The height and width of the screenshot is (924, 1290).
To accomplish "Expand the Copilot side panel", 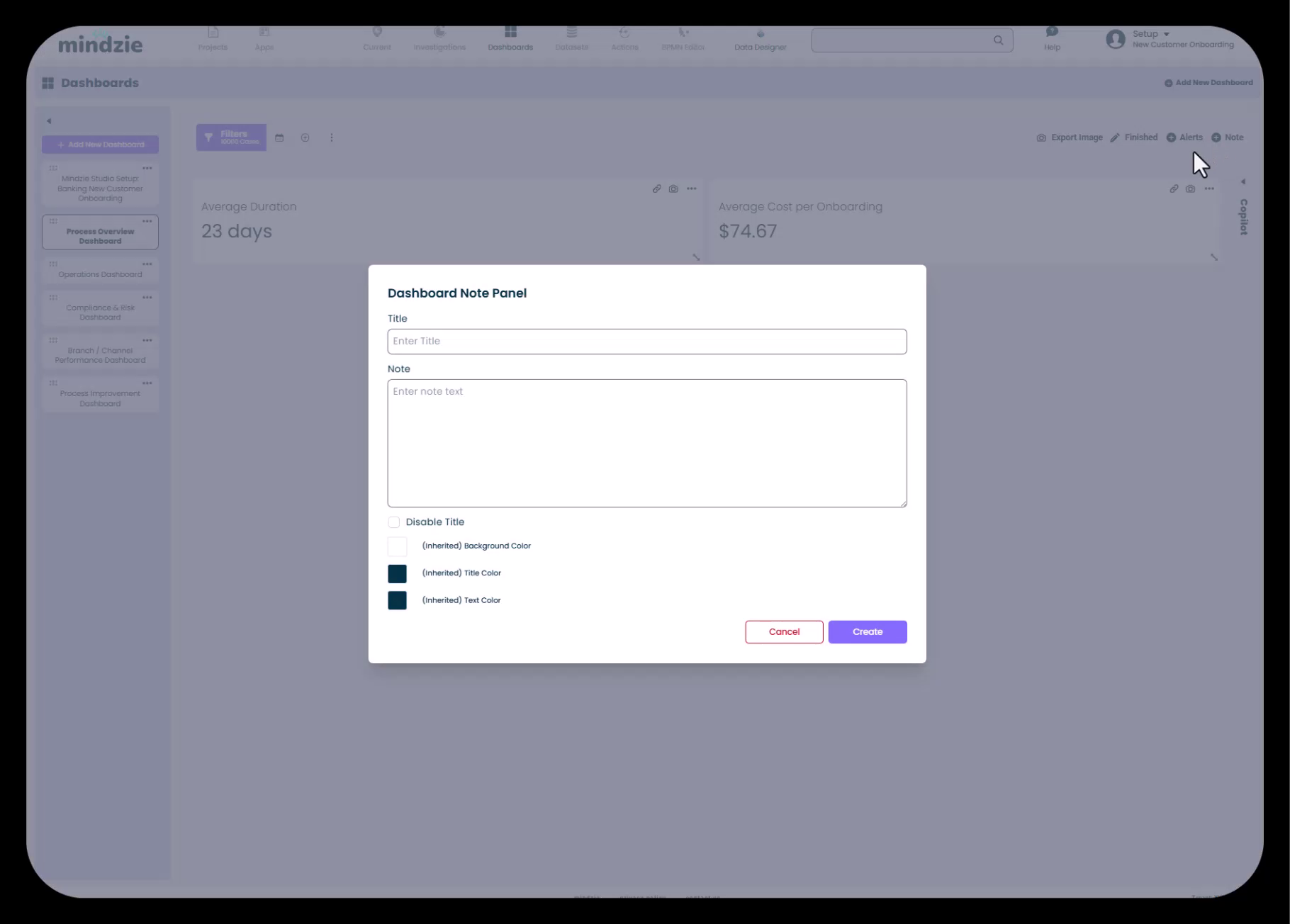I will (1243, 182).
